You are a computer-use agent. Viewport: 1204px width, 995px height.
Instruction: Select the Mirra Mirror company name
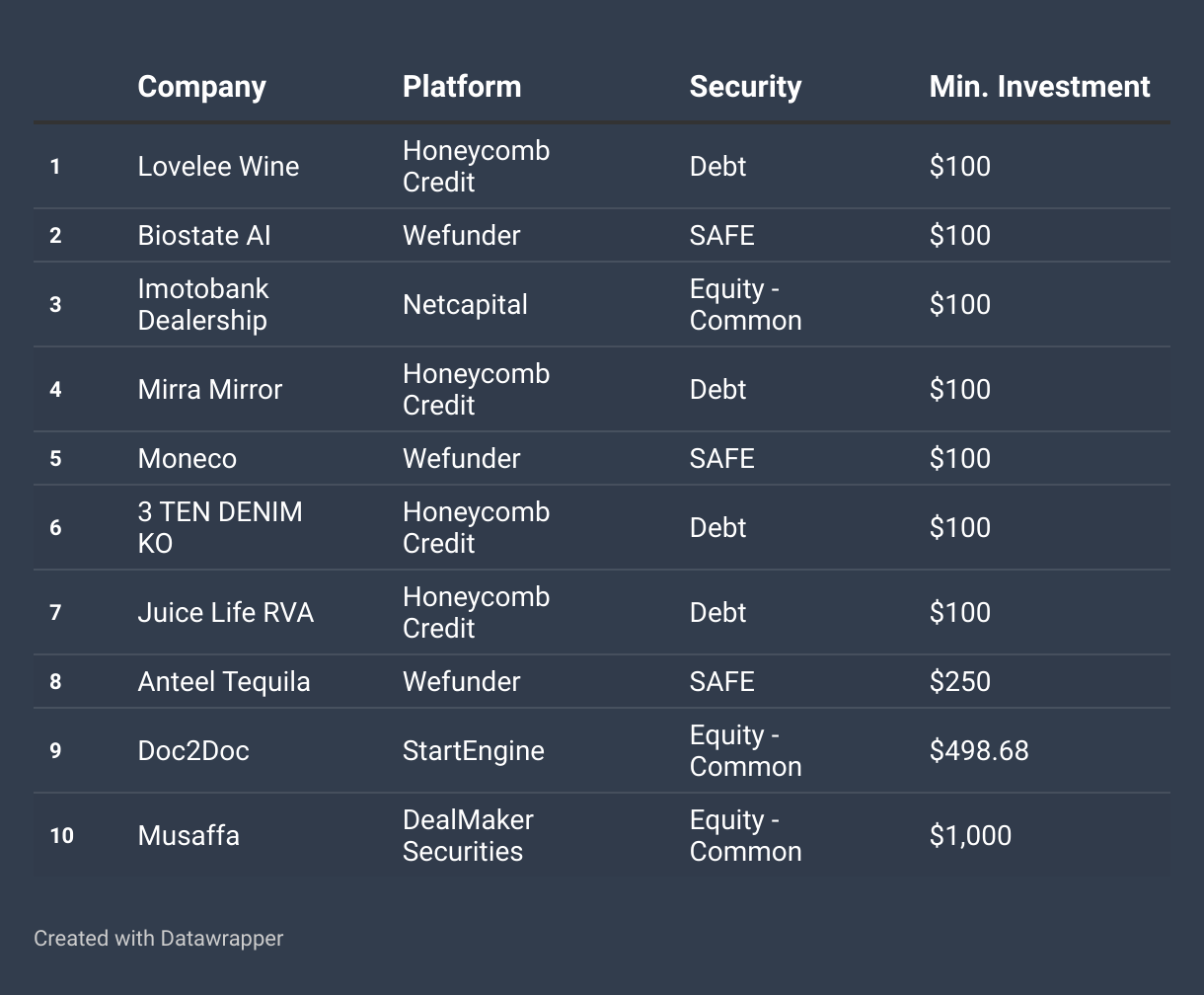tap(210, 389)
